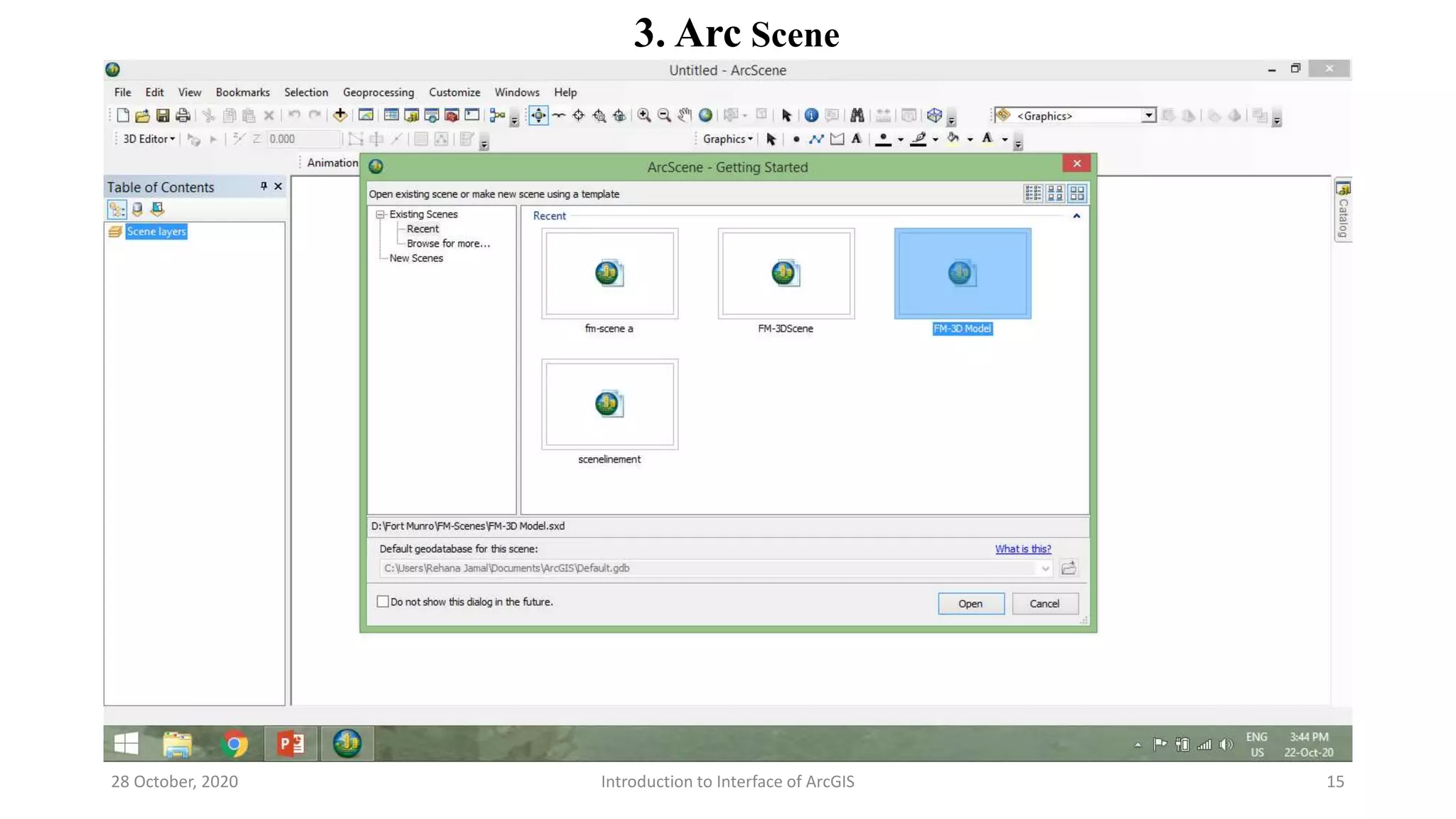
Task: Open the ModelBuilder window
Action: (497, 115)
